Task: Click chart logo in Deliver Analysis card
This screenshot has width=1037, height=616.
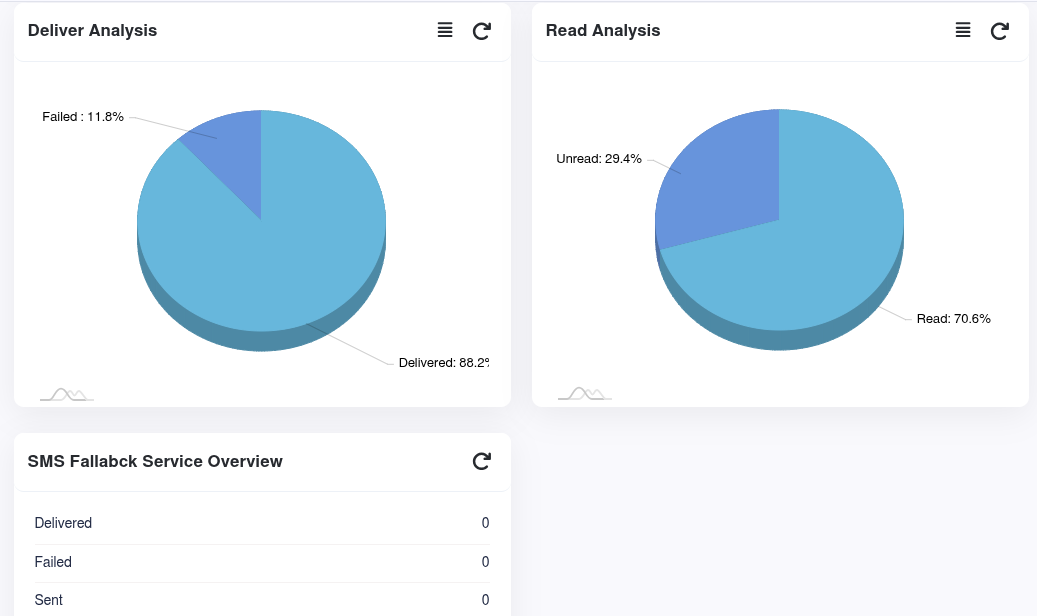Action: 67,394
